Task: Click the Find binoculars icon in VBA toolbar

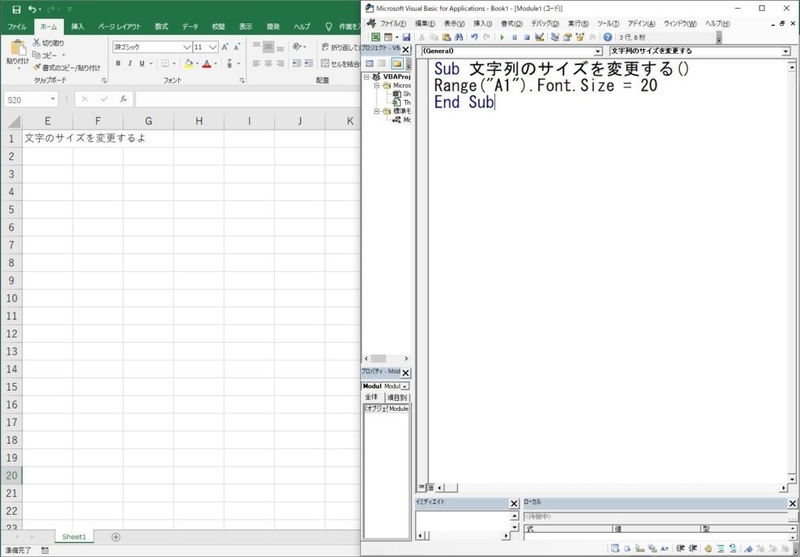Action: 458,37
